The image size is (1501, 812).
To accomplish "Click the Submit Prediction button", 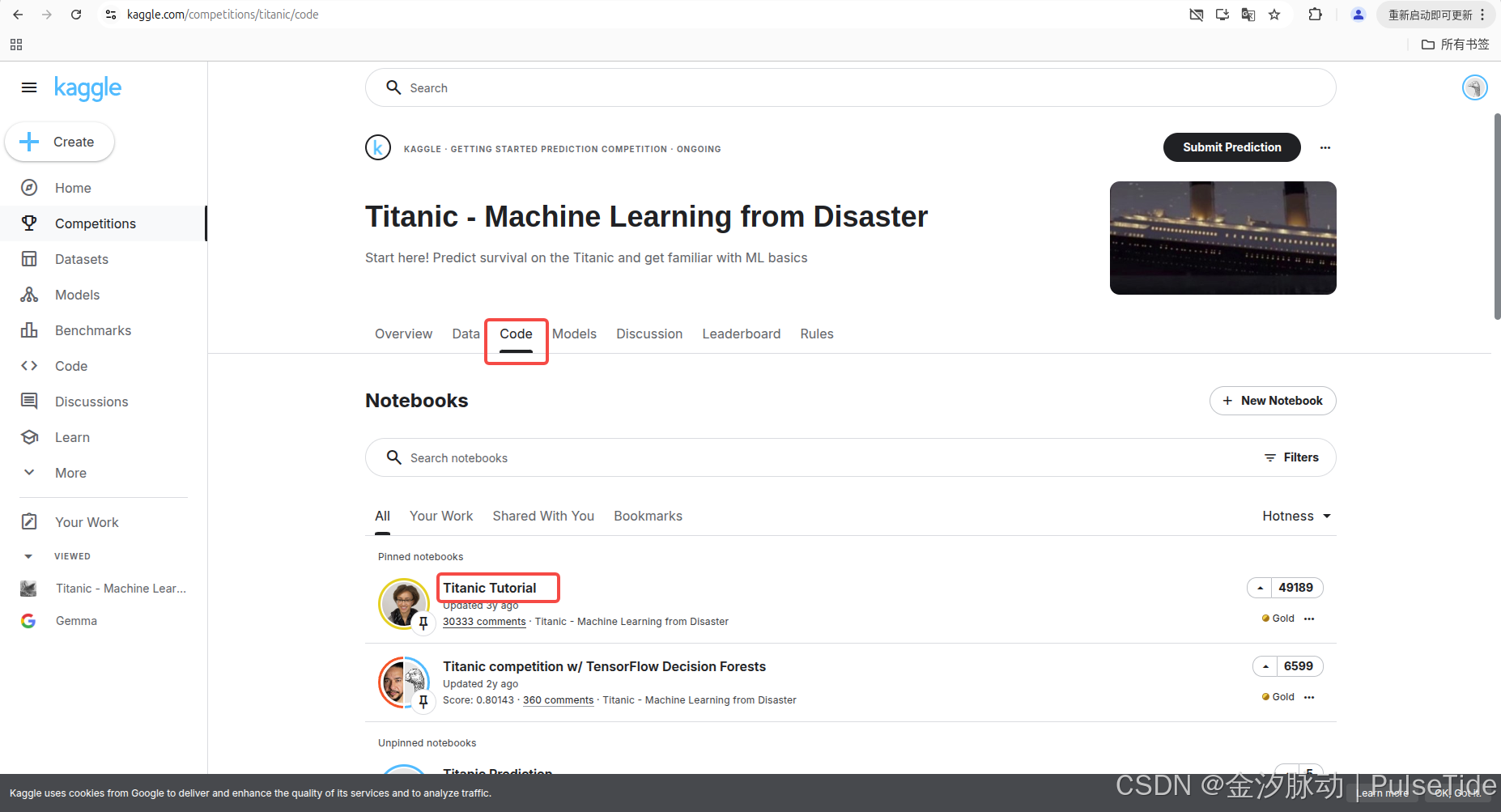I will coord(1231,147).
